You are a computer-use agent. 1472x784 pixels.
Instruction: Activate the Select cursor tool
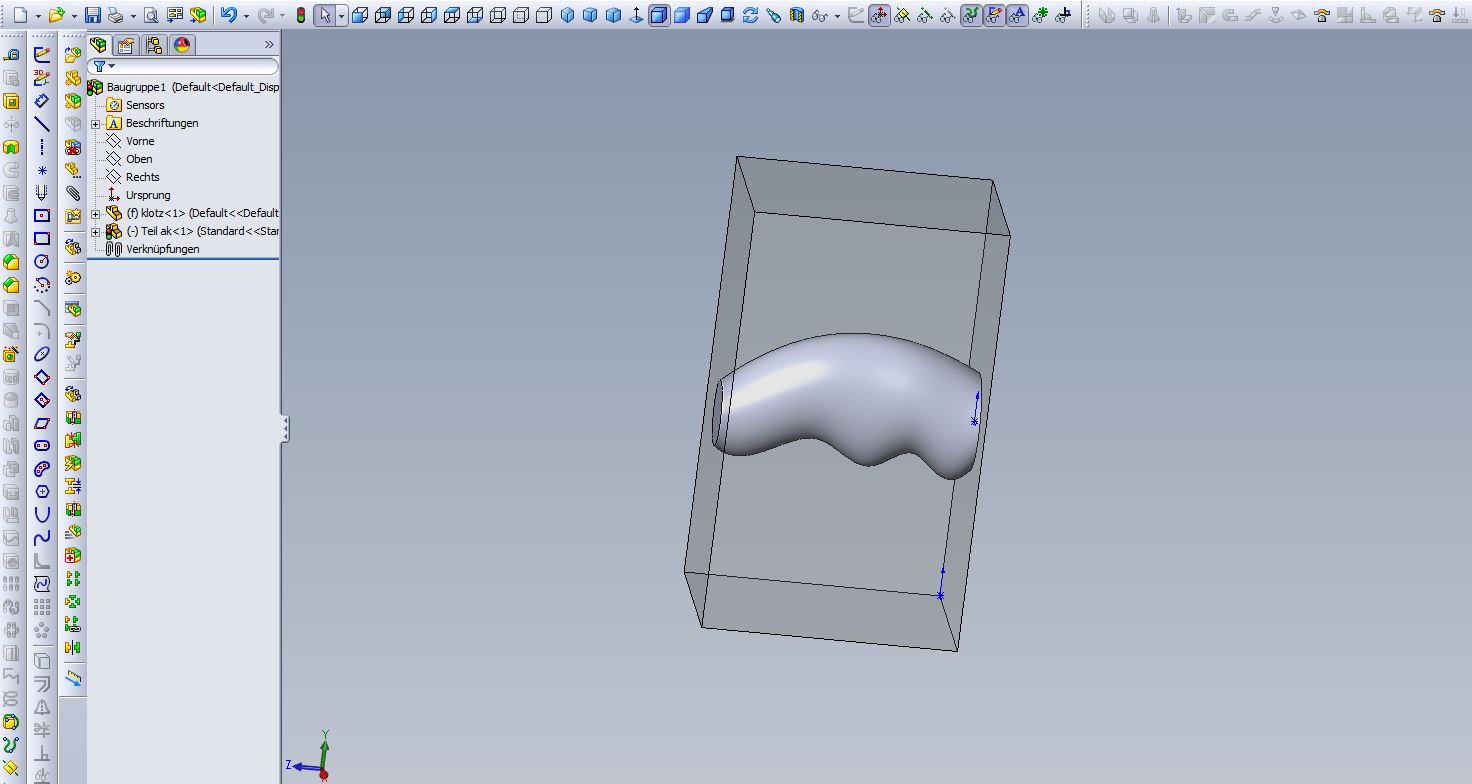click(x=325, y=15)
